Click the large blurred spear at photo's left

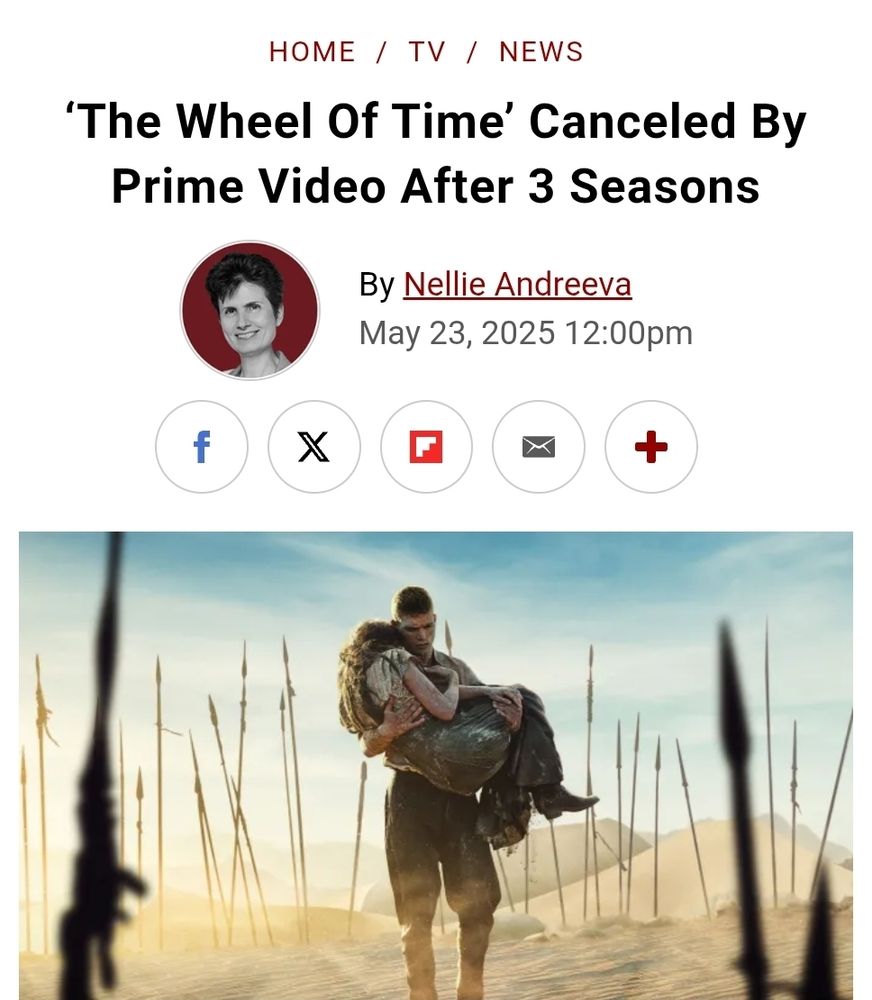click(x=102, y=765)
